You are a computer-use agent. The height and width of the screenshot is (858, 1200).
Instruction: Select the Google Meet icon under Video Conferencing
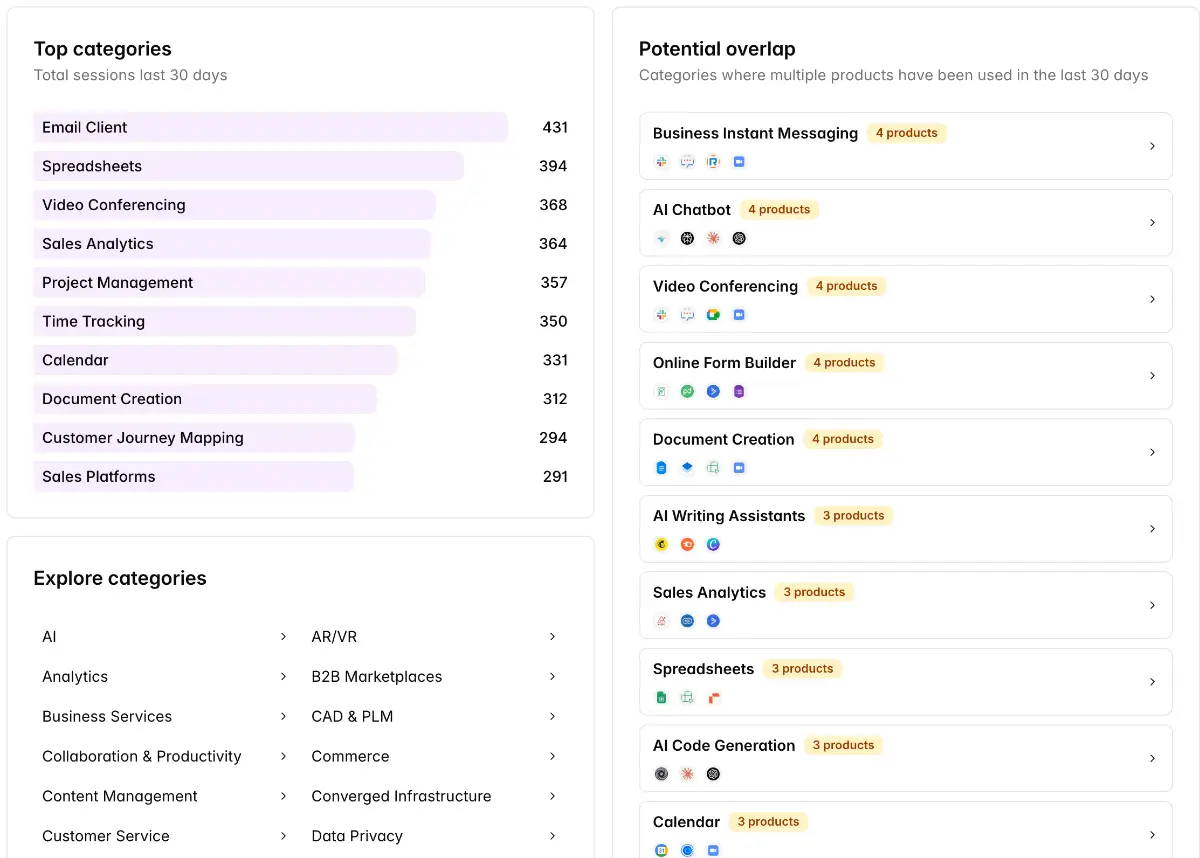[x=713, y=314]
